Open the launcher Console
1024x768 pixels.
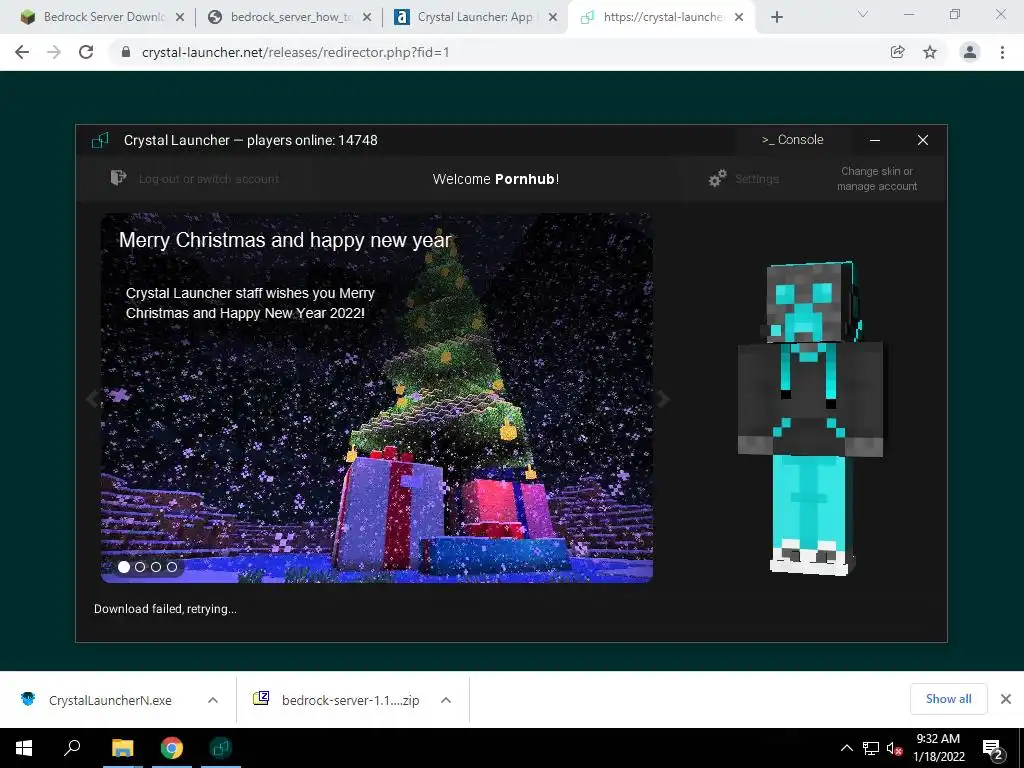[x=792, y=140]
